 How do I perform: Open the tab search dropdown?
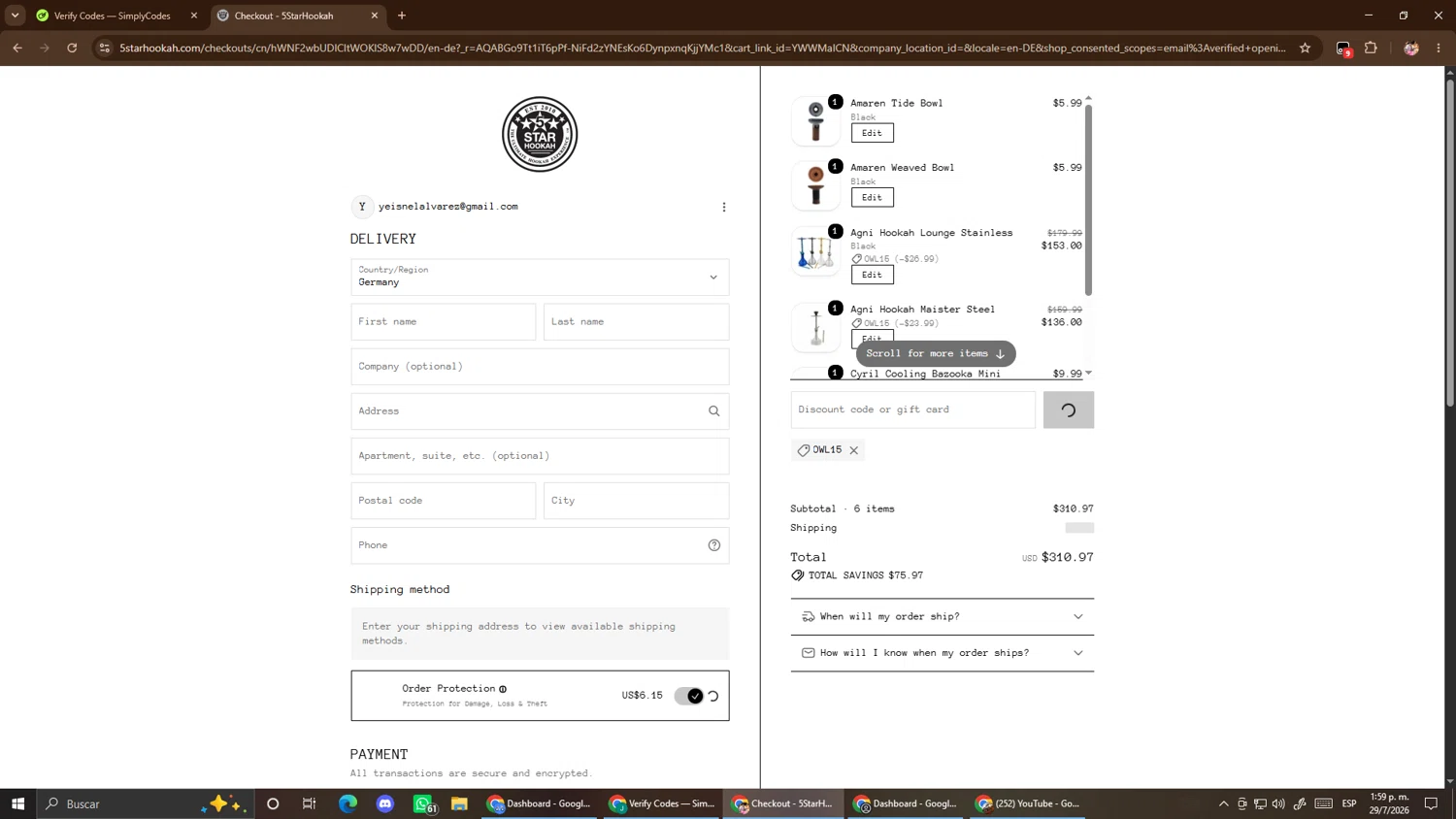click(x=15, y=16)
